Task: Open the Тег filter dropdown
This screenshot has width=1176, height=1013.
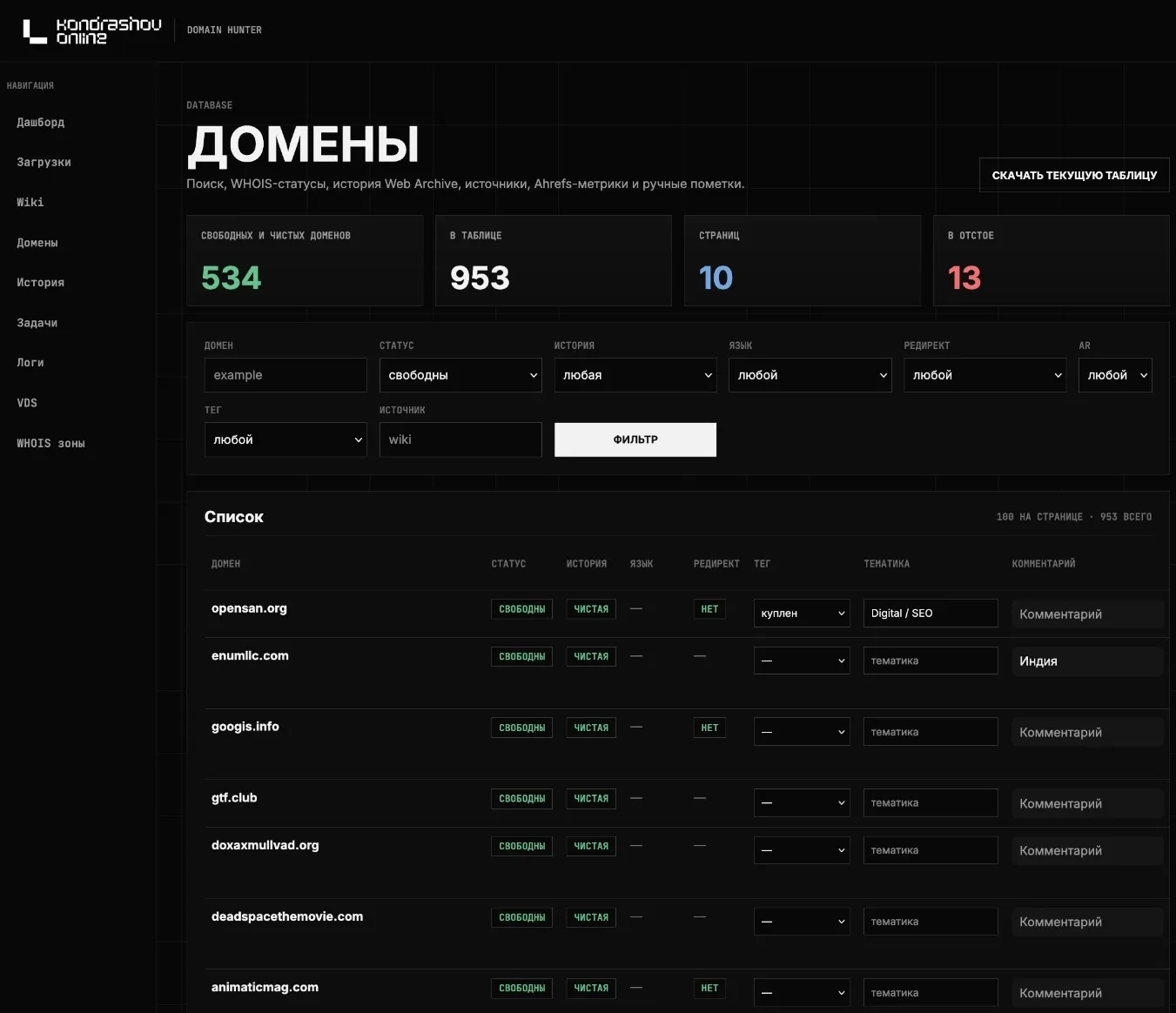Action: click(286, 439)
